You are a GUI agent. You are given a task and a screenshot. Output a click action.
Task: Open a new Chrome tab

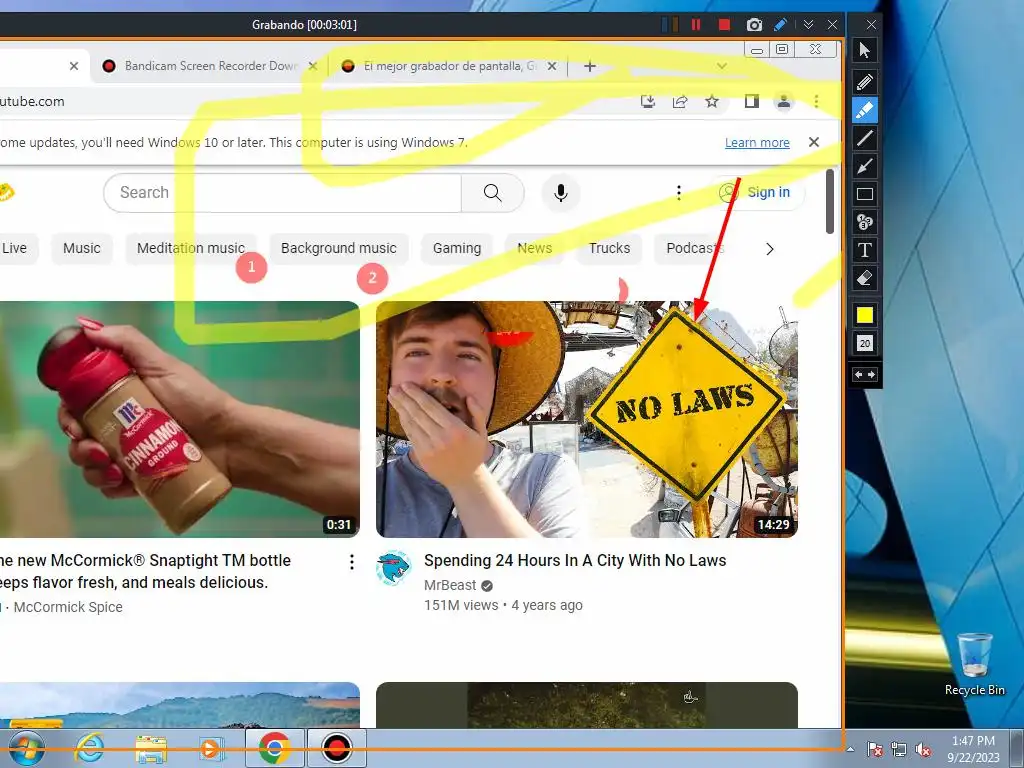click(590, 66)
